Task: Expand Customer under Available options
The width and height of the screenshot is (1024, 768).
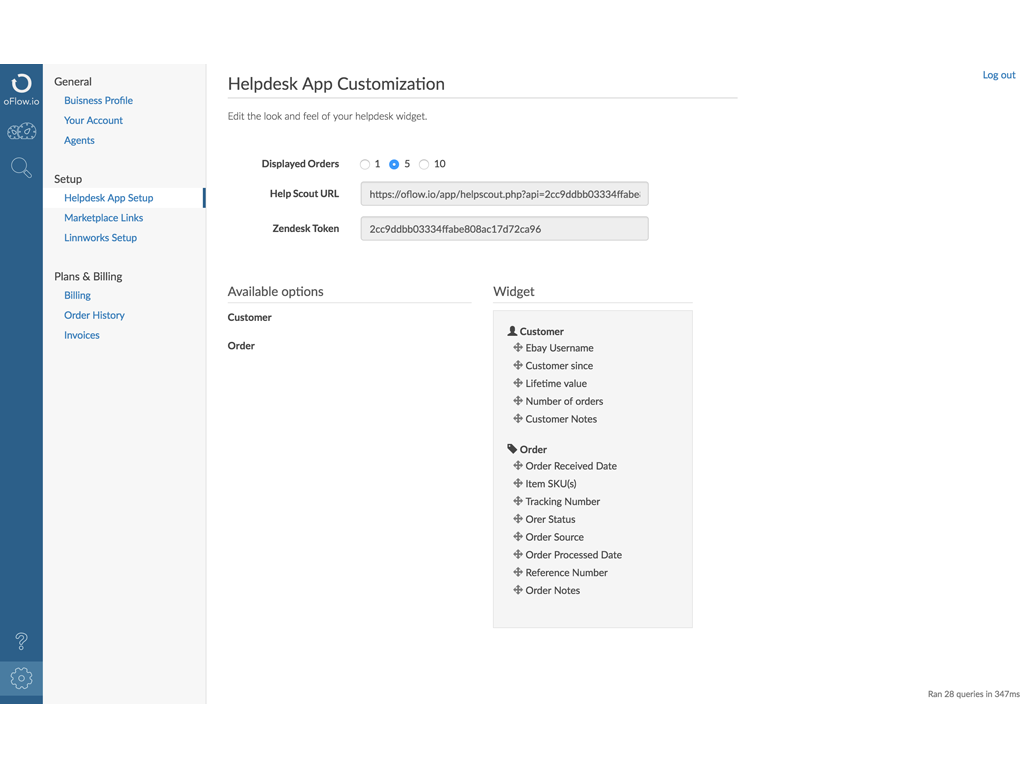Action: click(250, 317)
